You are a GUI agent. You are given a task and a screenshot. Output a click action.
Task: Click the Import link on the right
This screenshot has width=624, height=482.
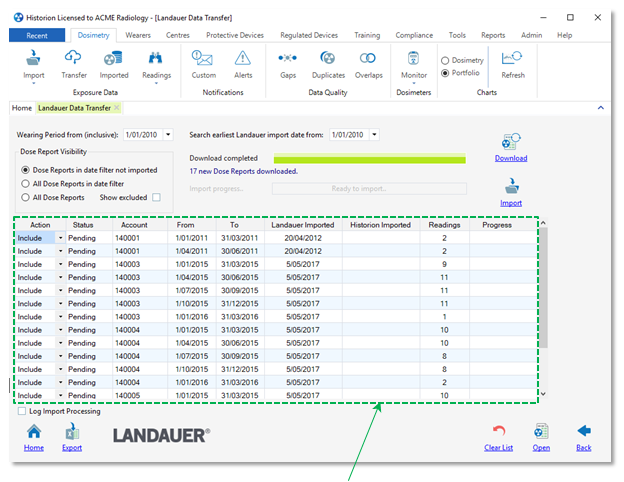(511, 203)
